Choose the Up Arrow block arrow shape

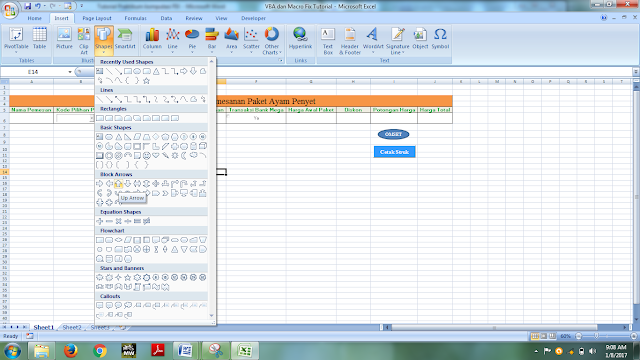[x=118, y=184]
